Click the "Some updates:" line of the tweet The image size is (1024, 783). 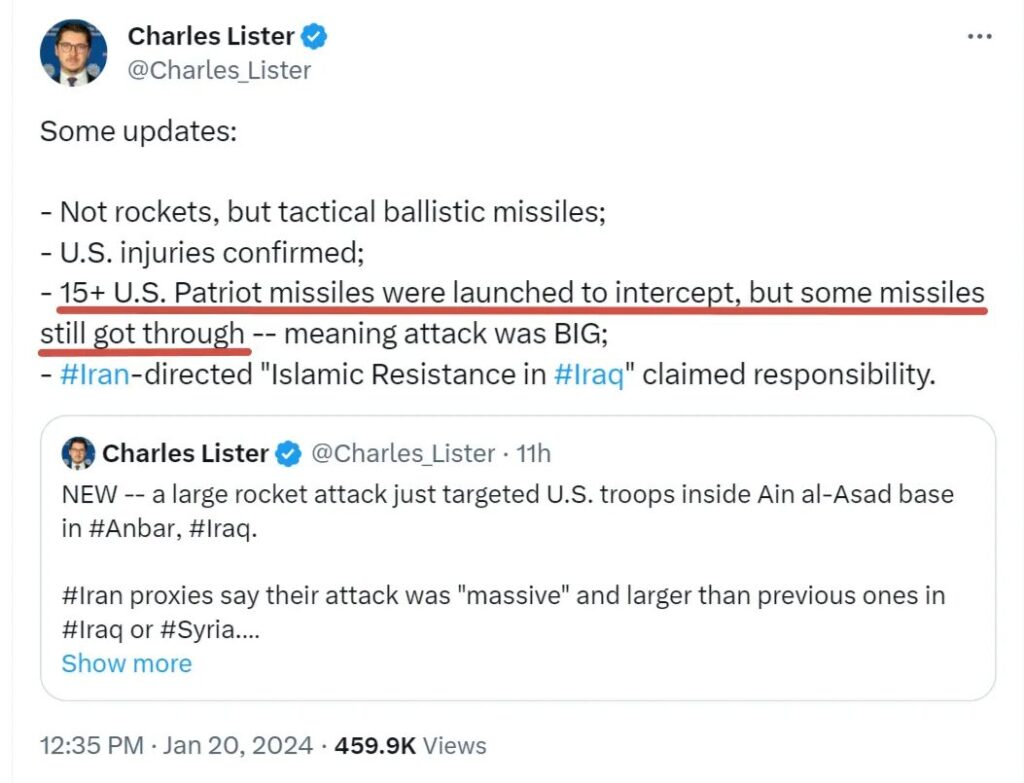[138, 131]
